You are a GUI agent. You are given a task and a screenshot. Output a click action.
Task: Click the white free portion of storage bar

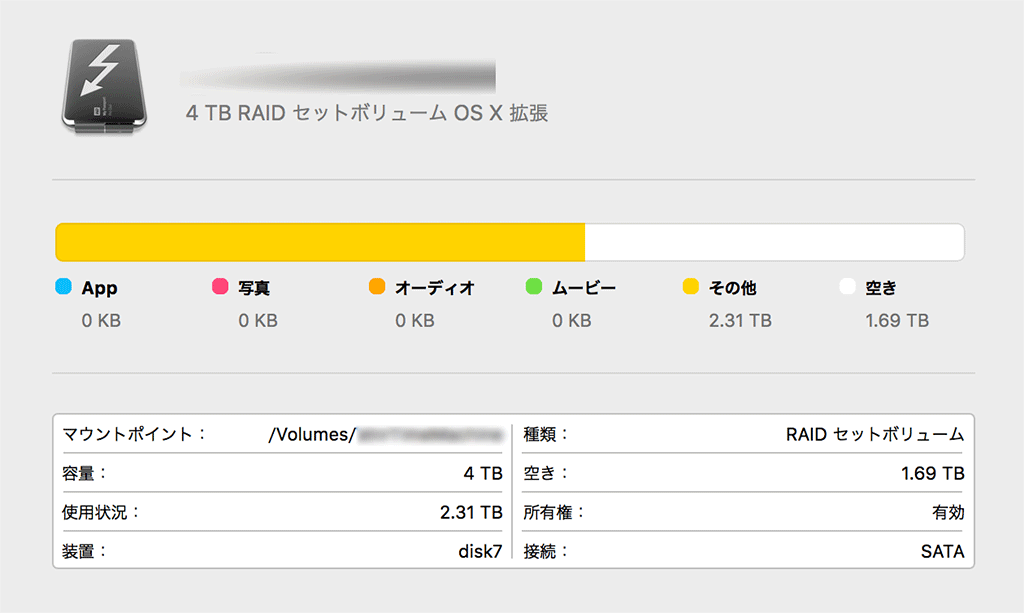pos(773,243)
